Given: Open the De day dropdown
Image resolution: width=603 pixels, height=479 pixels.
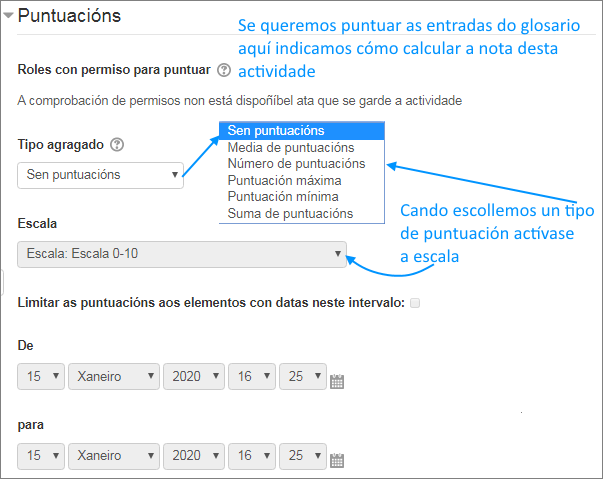Looking at the screenshot, I should [41, 376].
